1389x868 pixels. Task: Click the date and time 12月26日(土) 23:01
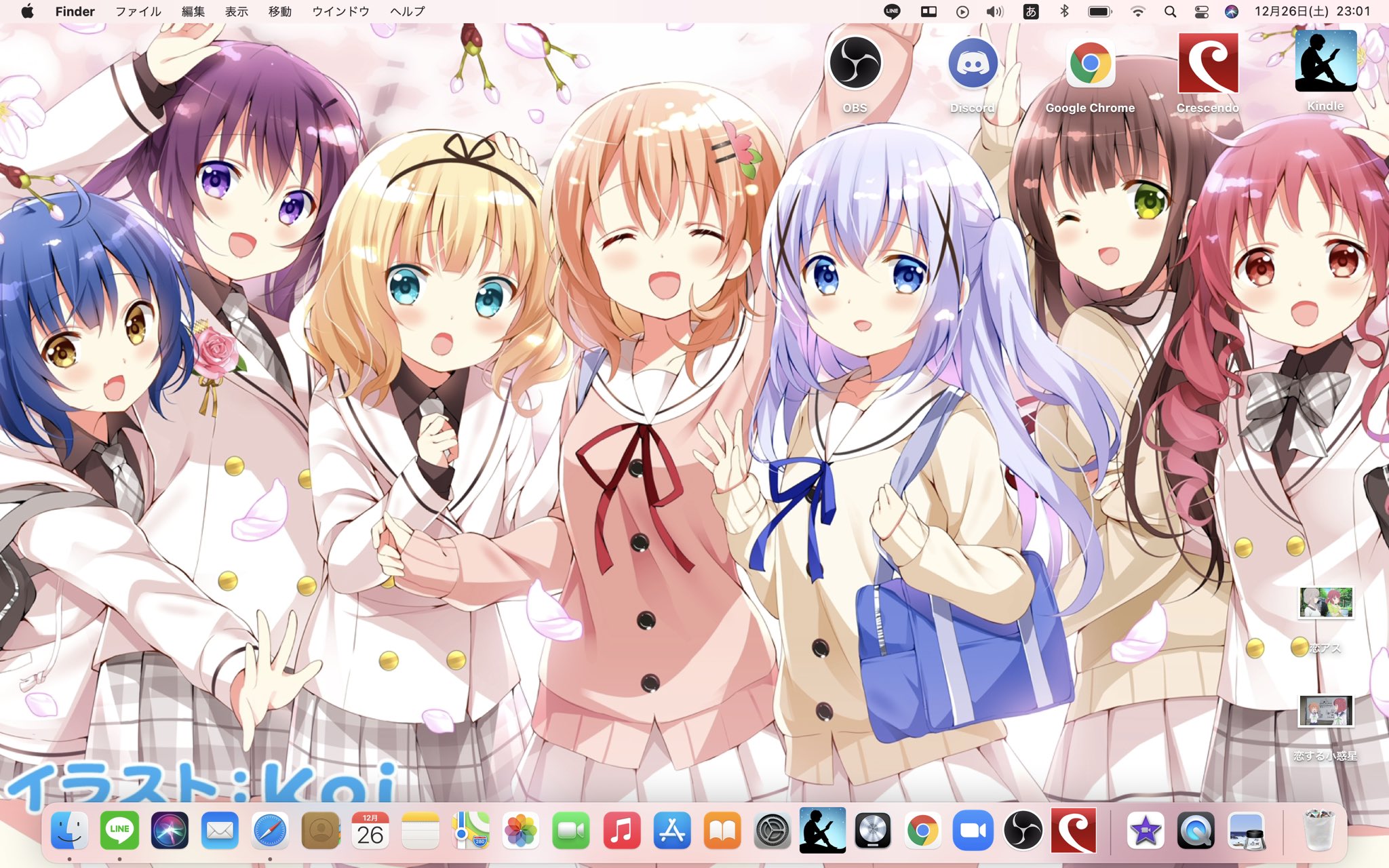click(x=1312, y=11)
